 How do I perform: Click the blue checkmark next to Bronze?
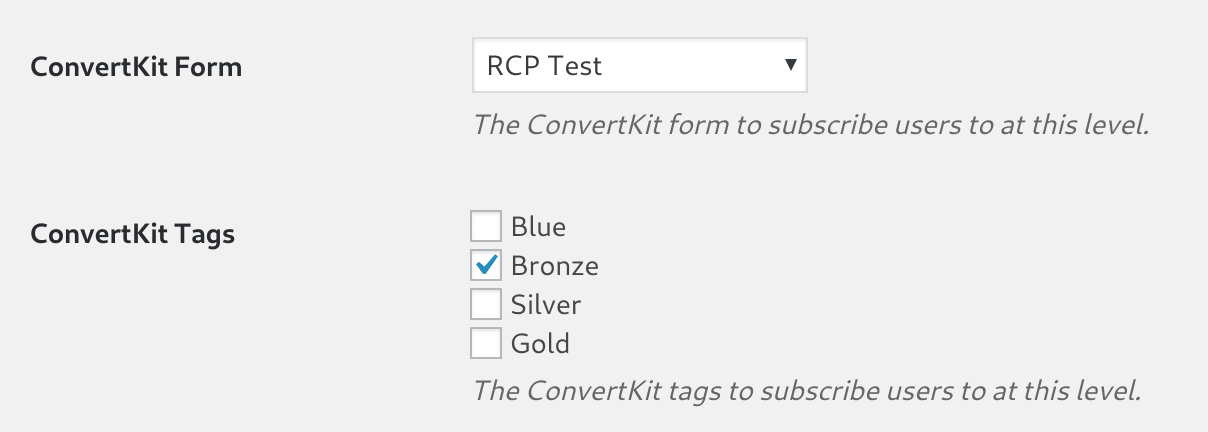486,264
